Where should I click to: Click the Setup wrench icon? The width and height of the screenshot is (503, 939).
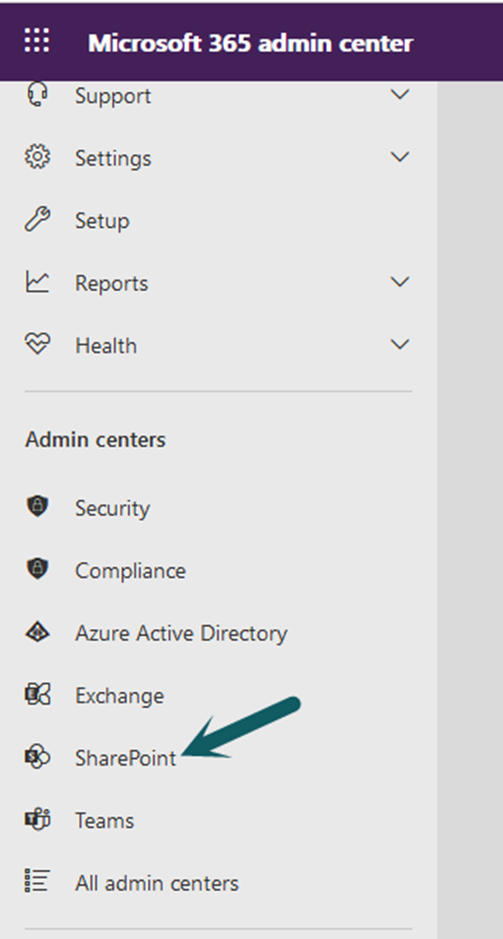click(x=37, y=220)
